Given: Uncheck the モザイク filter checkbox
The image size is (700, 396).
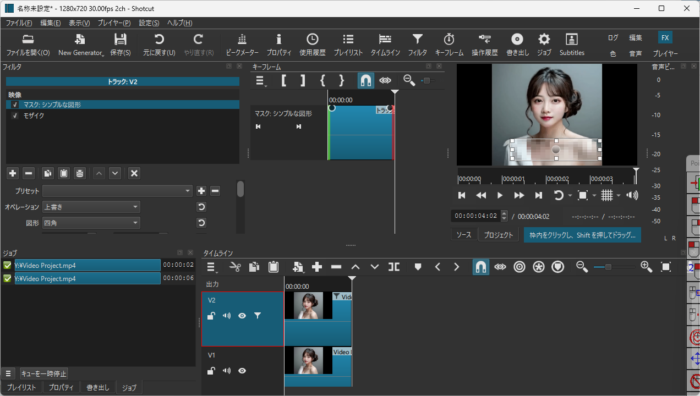Looking at the screenshot, I should 15,116.
